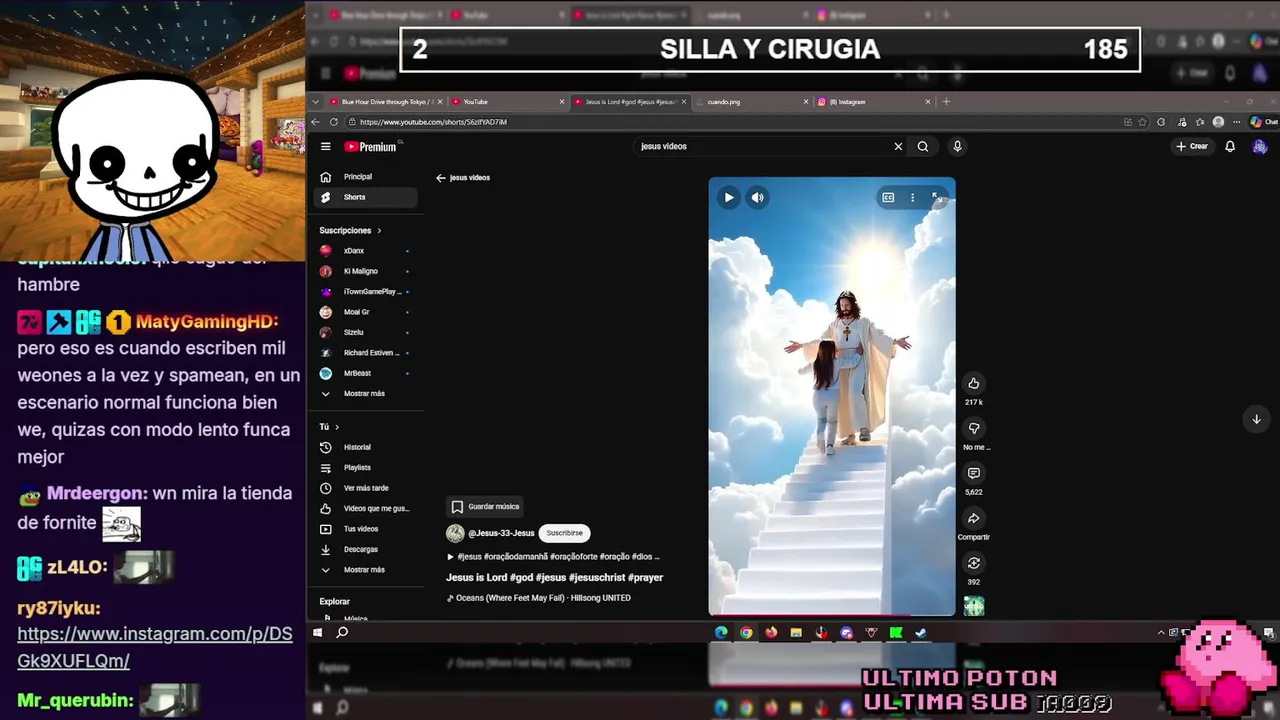Screen dimensions: 1280x720
Task: Open the @Jesus-33-Jesus channel avatar
Action: click(455, 533)
